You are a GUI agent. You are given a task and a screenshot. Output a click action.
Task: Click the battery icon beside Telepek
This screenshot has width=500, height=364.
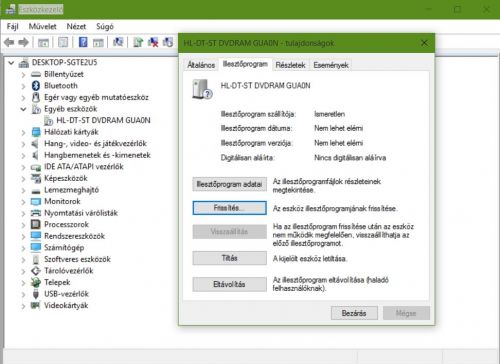click(36, 282)
